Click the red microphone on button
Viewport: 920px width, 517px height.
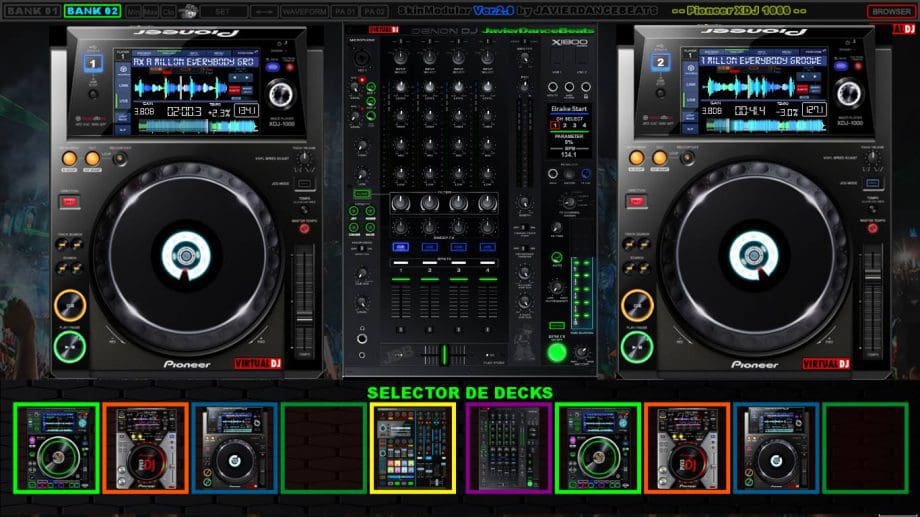click(x=362, y=80)
